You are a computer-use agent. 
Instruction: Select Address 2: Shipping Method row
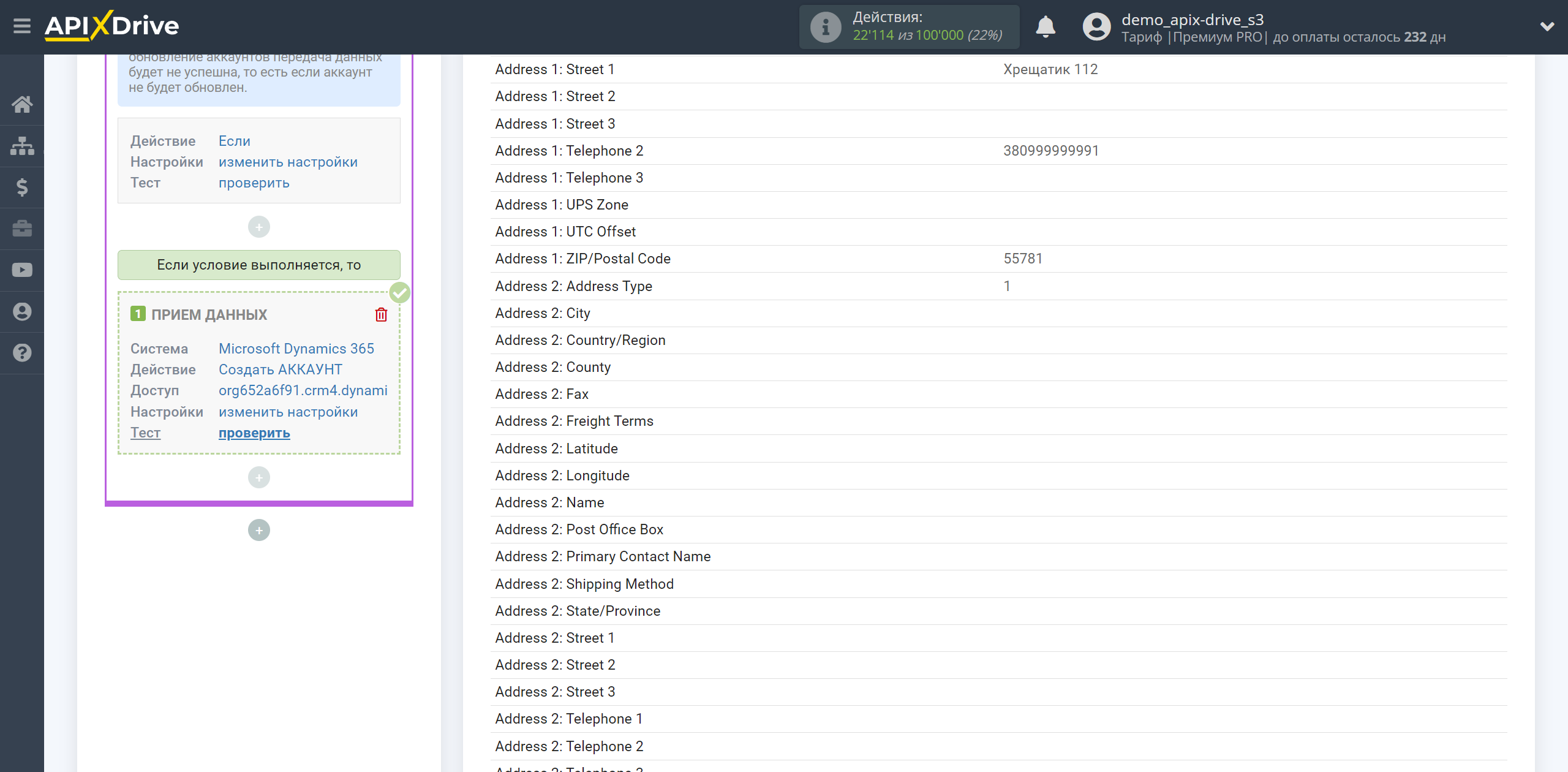pos(998,584)
